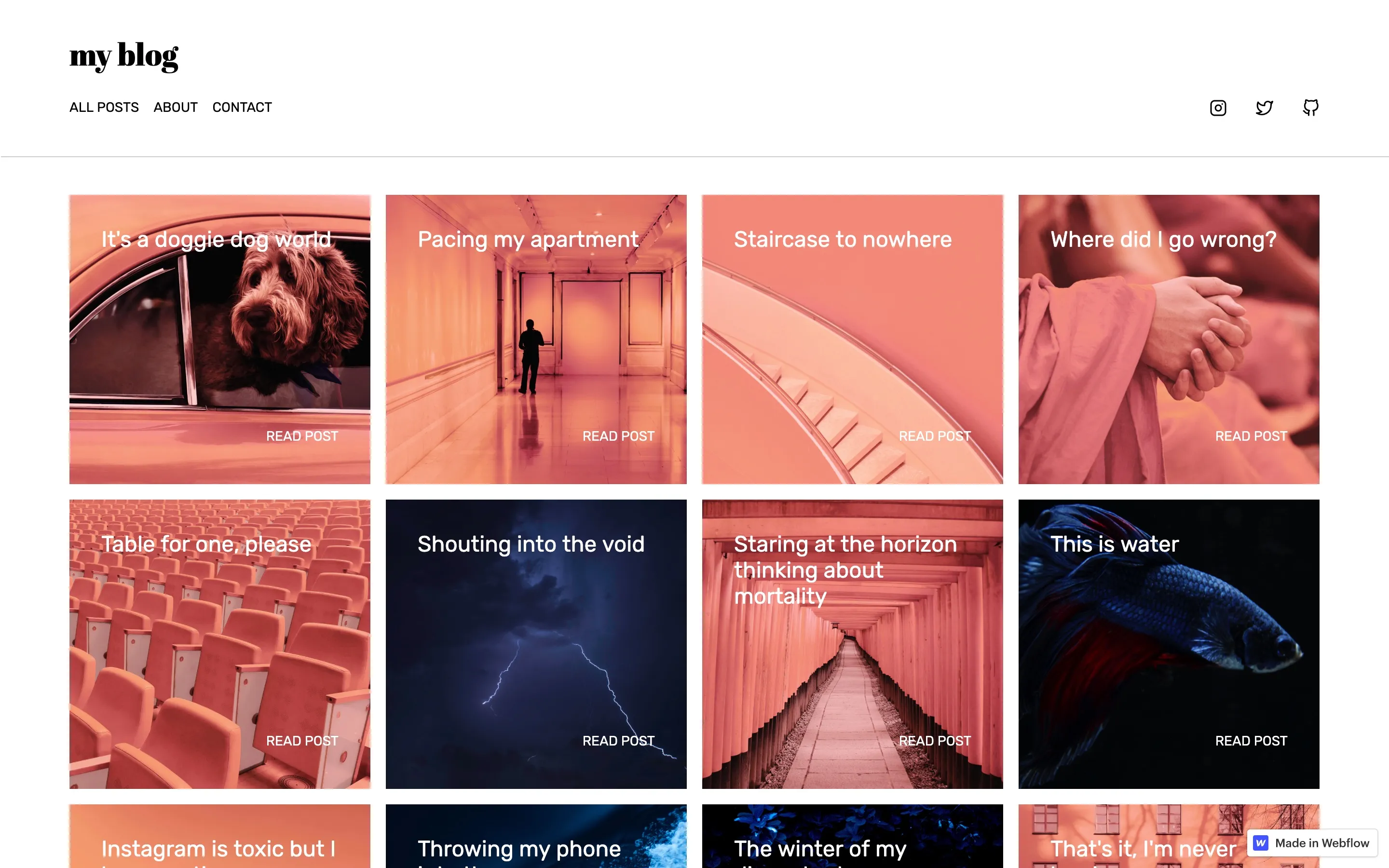Go to the ALL POSTS page
Image resolution: width=1389 pixels, height=868 pixels.
(x=104, y=108)
